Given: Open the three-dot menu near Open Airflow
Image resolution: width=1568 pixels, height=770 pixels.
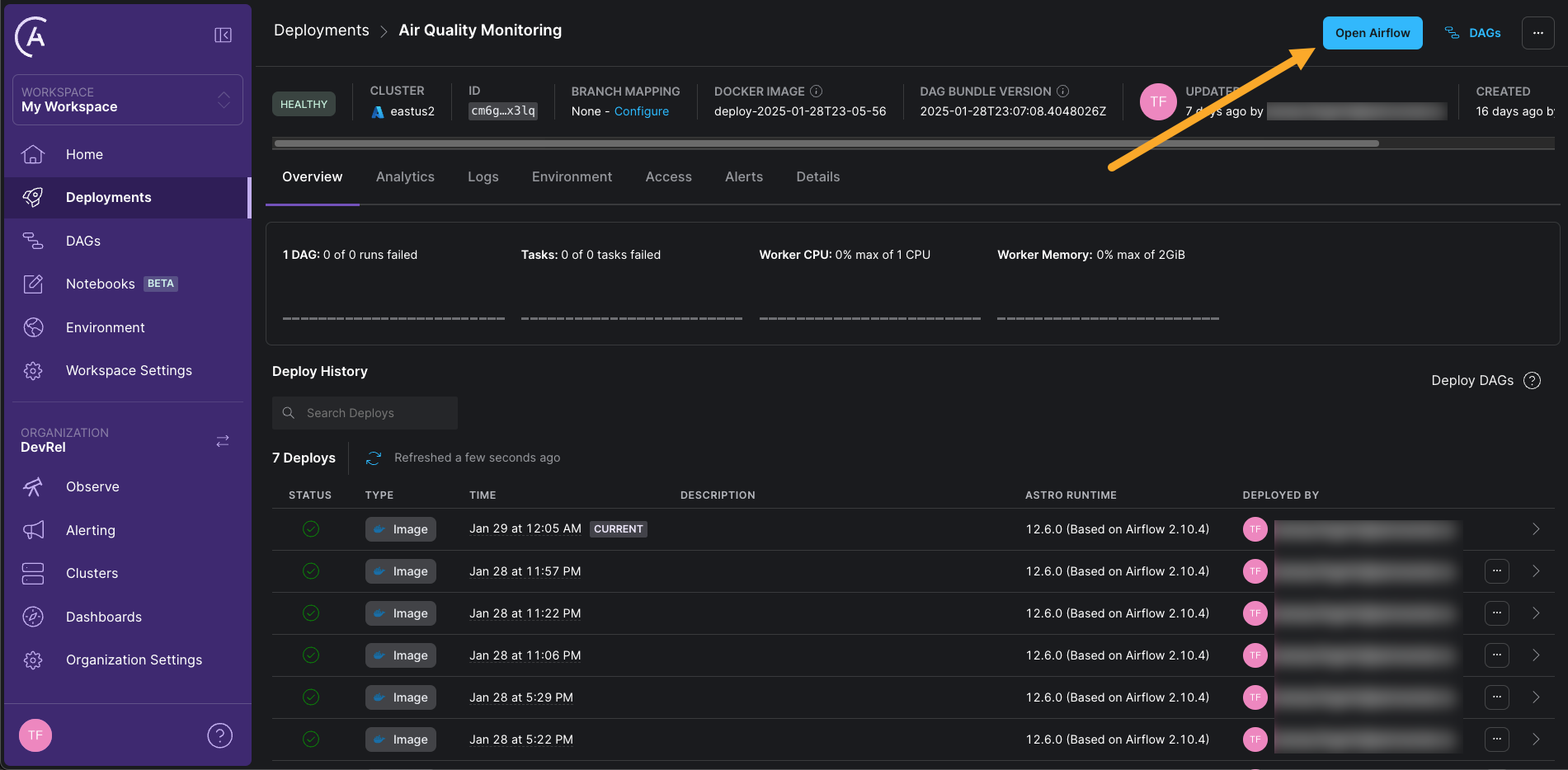Looking at the screenshot, I should click(1538, 33).
